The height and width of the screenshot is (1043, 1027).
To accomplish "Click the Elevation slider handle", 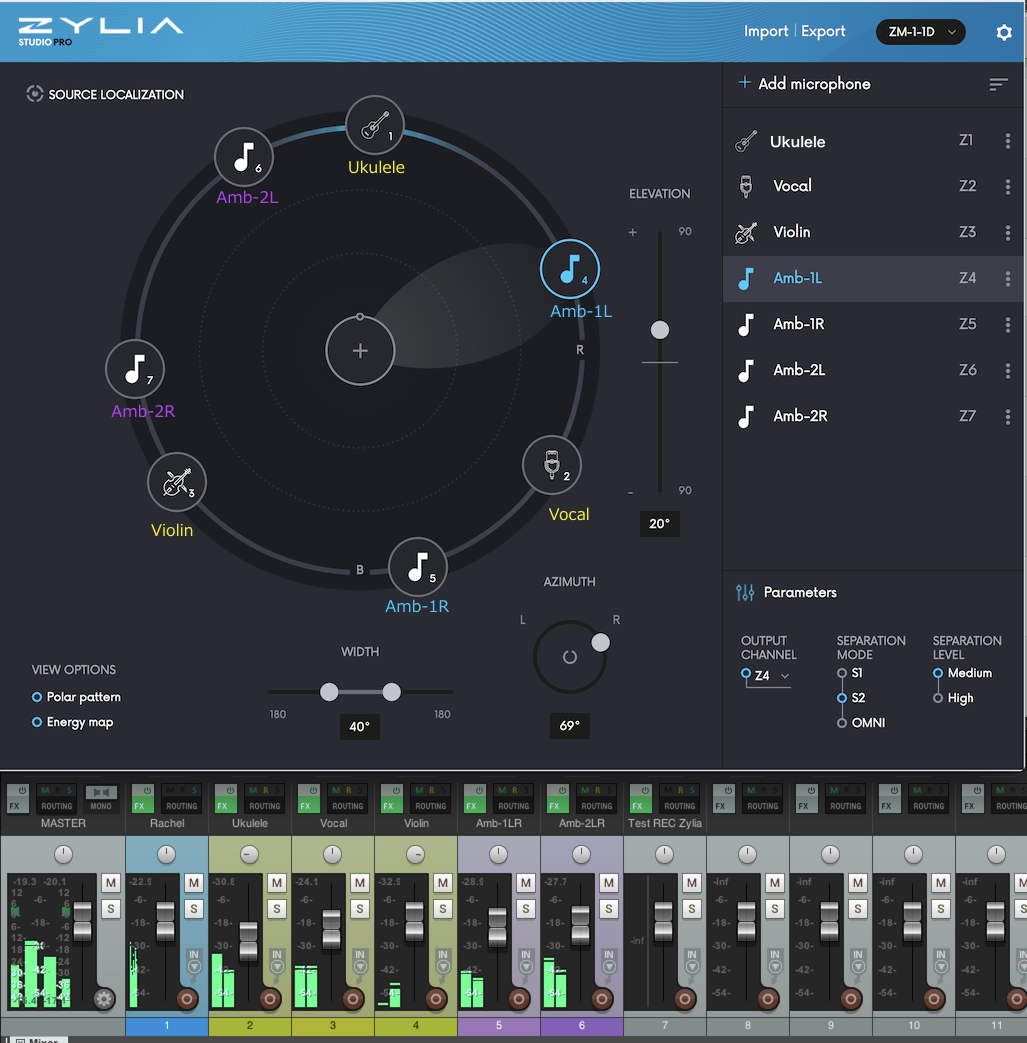I will 659,329.
